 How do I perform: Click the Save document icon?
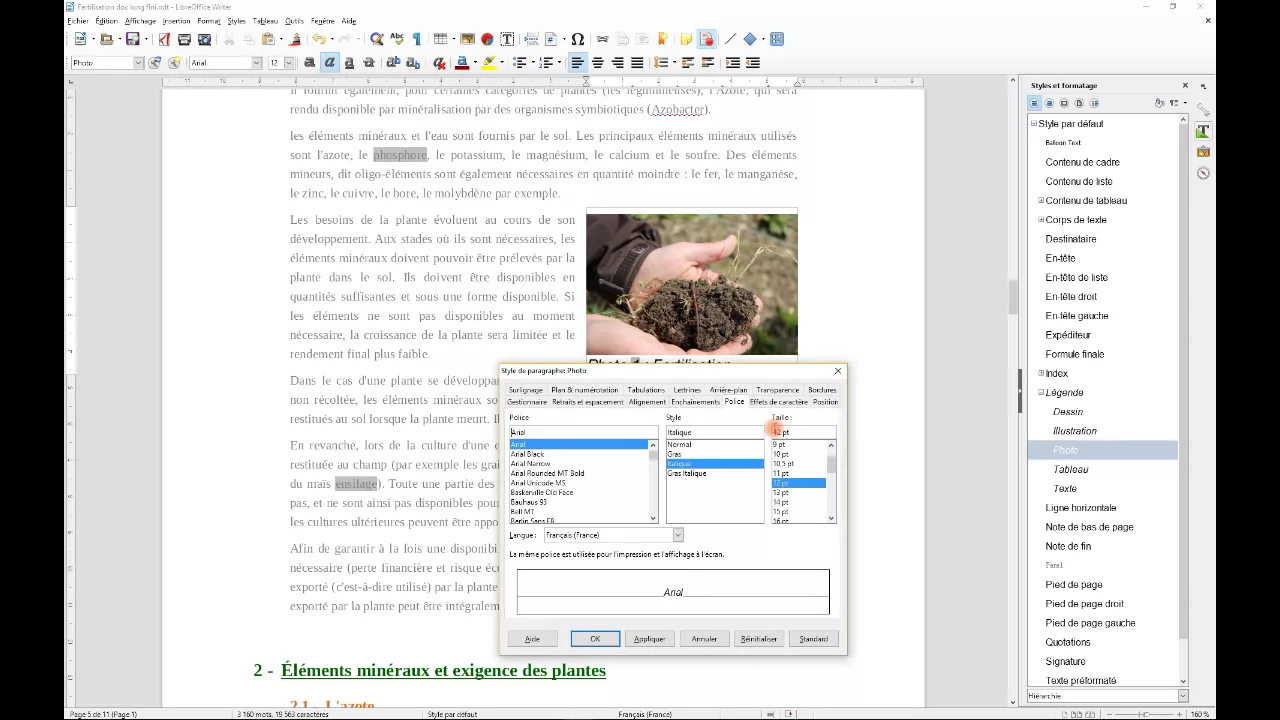(x=132, y=39)
